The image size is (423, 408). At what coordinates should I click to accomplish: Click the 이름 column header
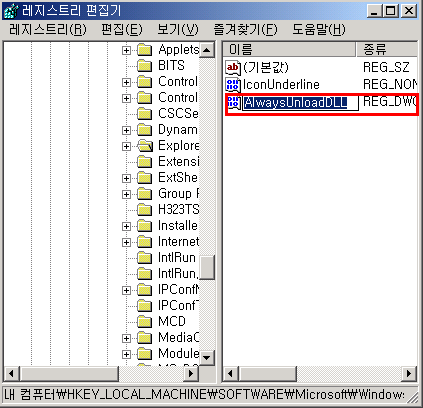(x=289, y=50)
